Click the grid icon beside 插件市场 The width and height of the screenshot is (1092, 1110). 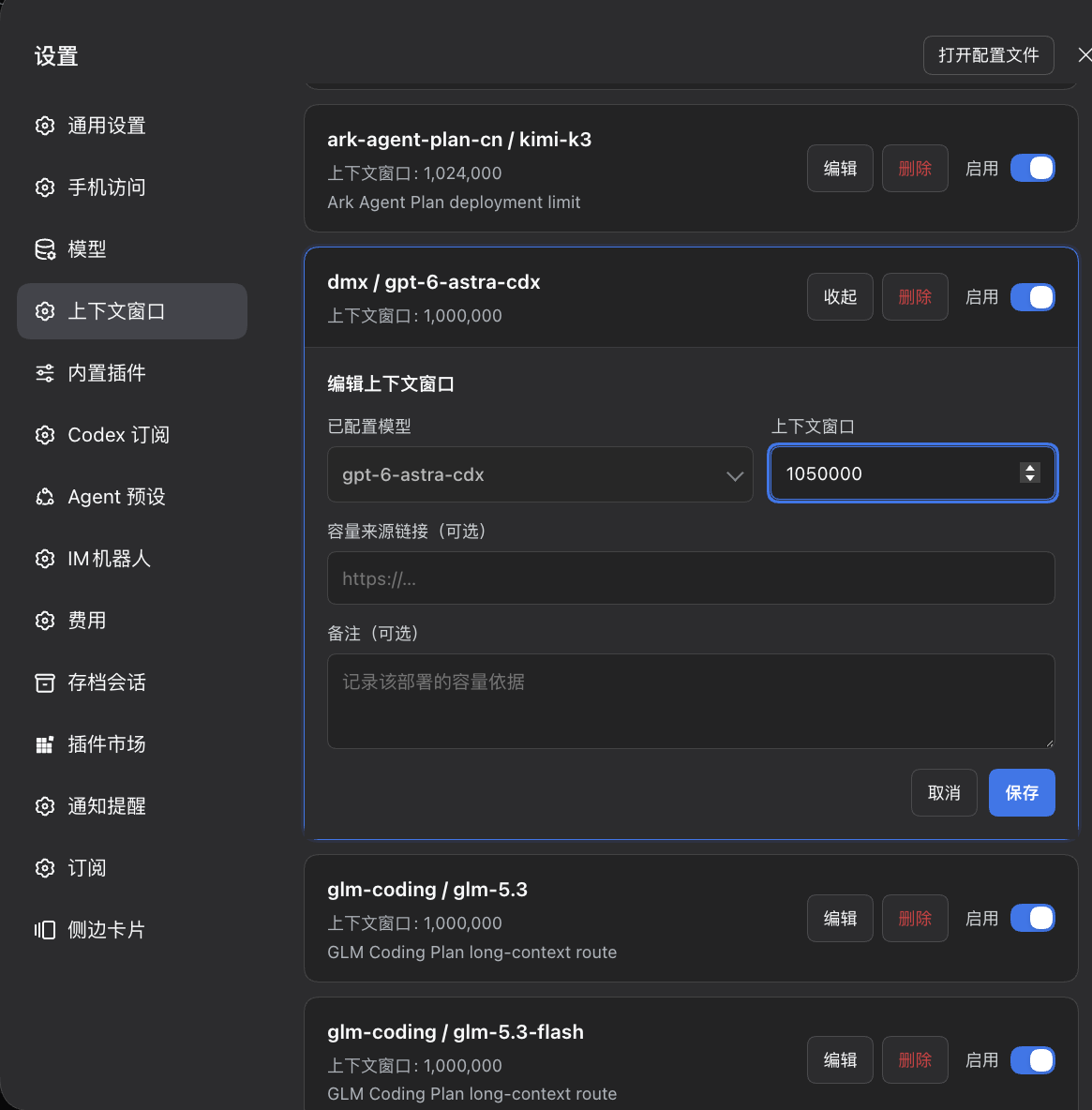click(45, 744)
